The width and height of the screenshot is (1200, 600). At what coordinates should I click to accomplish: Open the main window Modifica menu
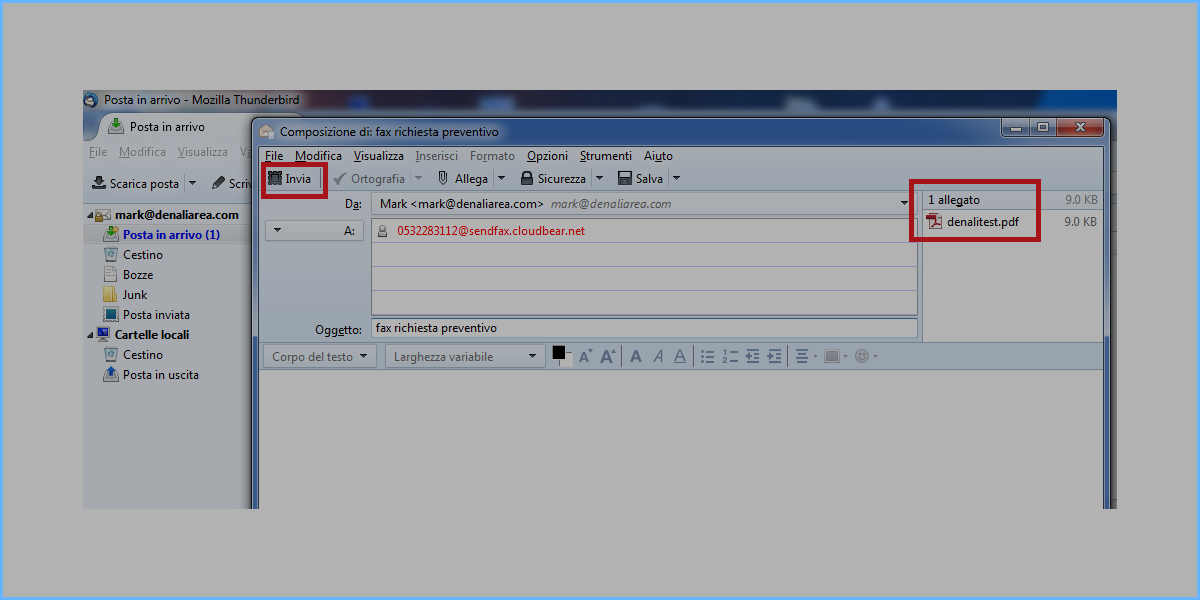point(142,152)
